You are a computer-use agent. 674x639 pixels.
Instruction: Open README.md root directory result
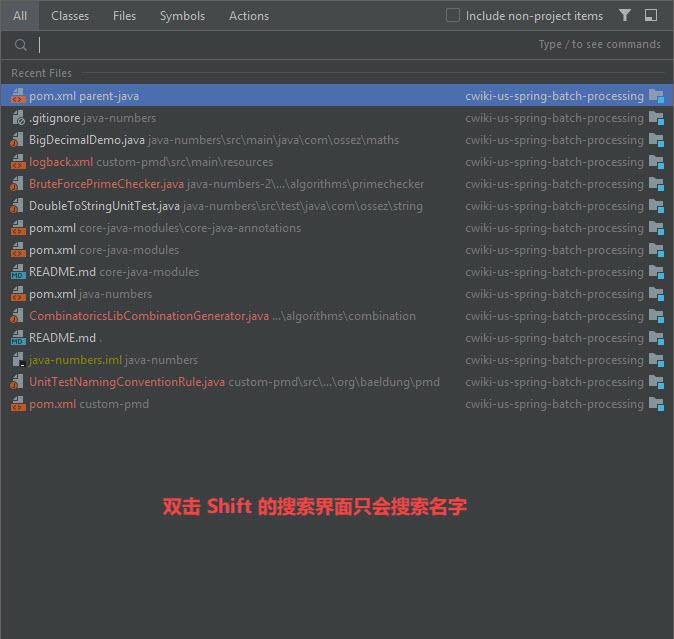tap(337, 338)
